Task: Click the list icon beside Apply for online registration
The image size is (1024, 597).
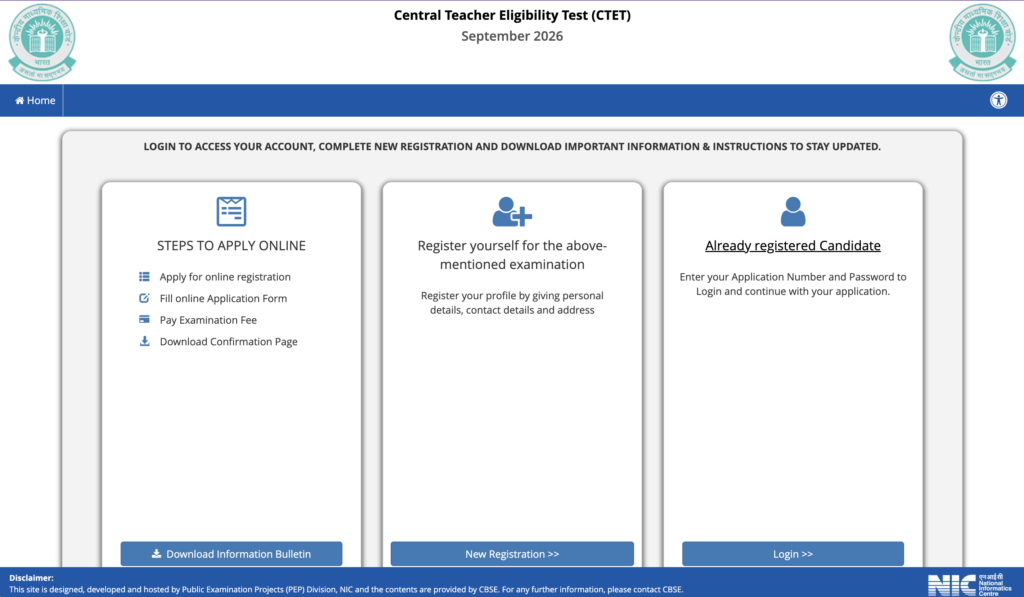Action: (x=144, y=277)
